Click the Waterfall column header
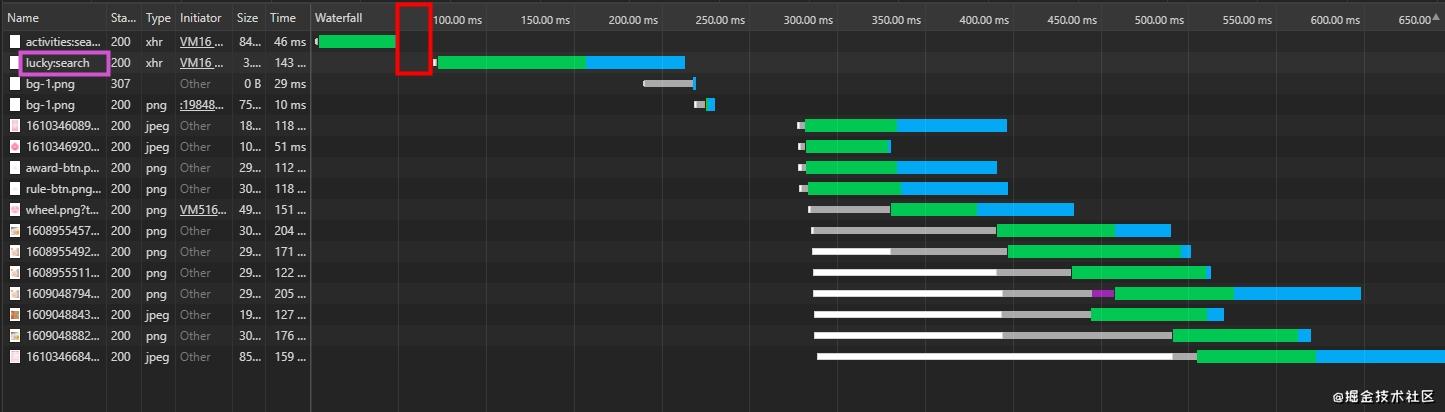 pyautogui.click(x=339, y=18)
